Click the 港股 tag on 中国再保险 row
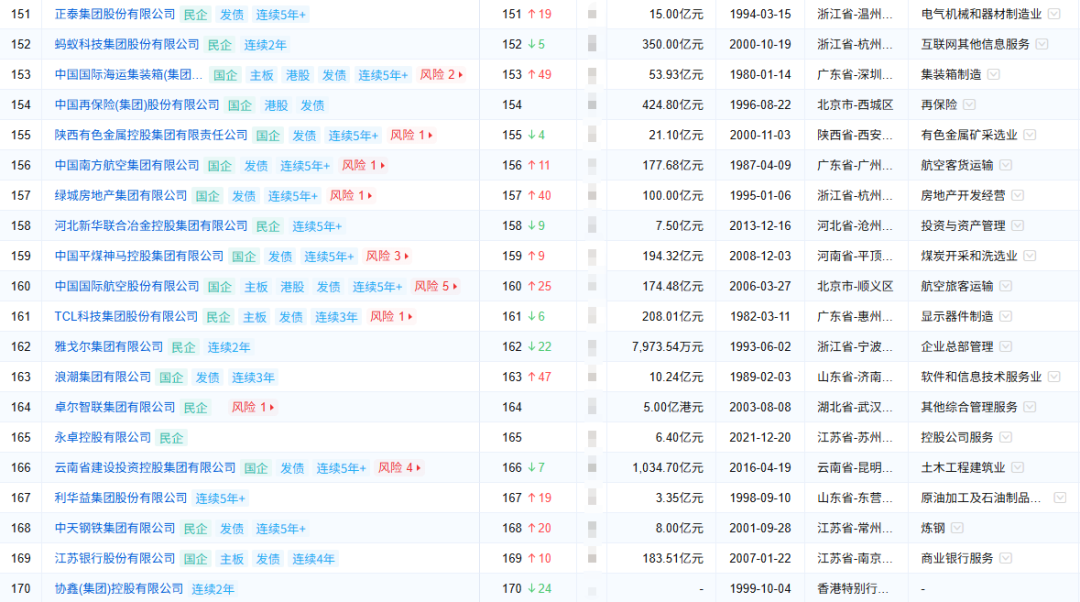This screenshot has height=602, width=1080. click(276, 105)
